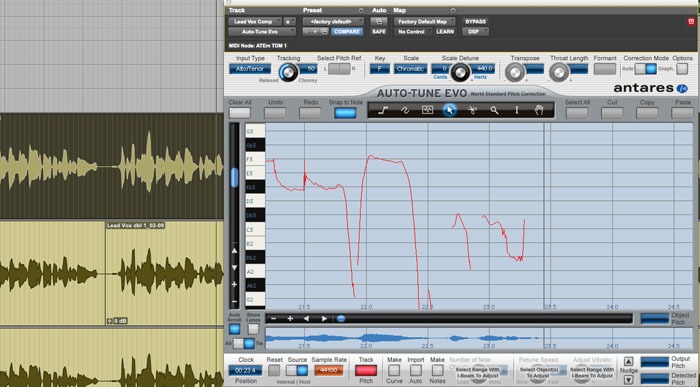Click the pitch graph vertical zoom-out minus
Screen dimensions: 700x387
(234, 301)
